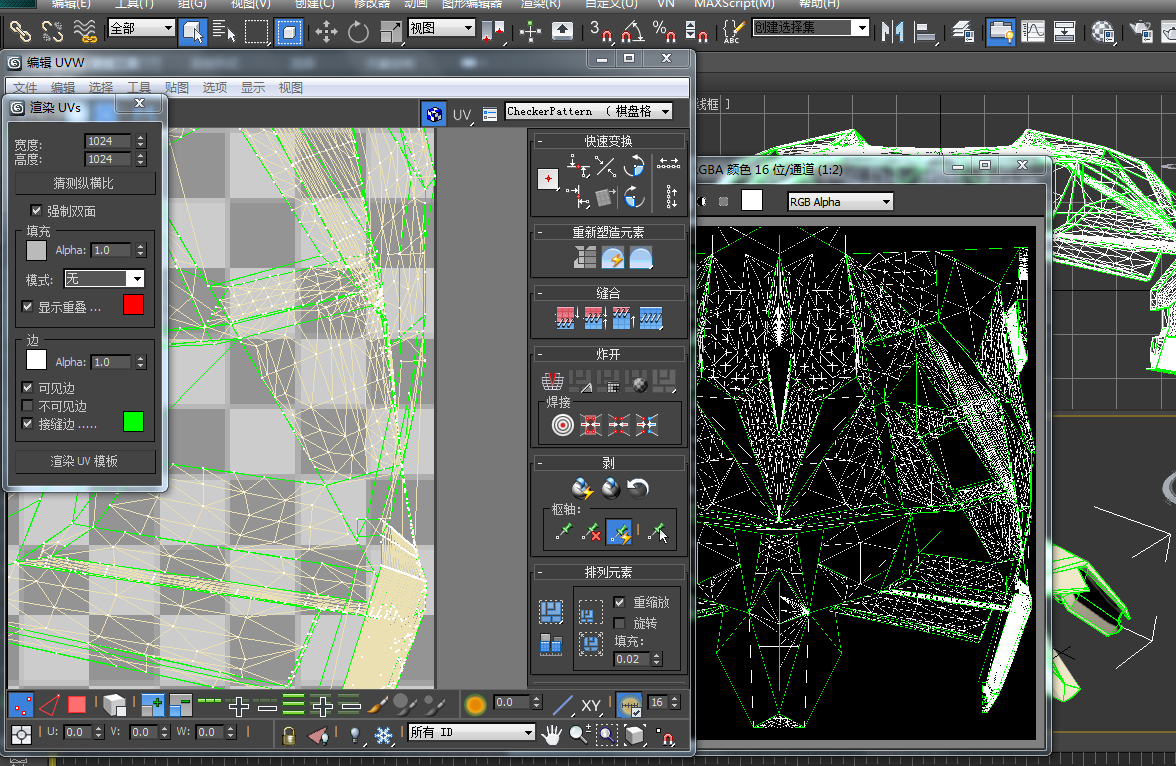Click the green seam edge color swatch

tap(132, 422)
